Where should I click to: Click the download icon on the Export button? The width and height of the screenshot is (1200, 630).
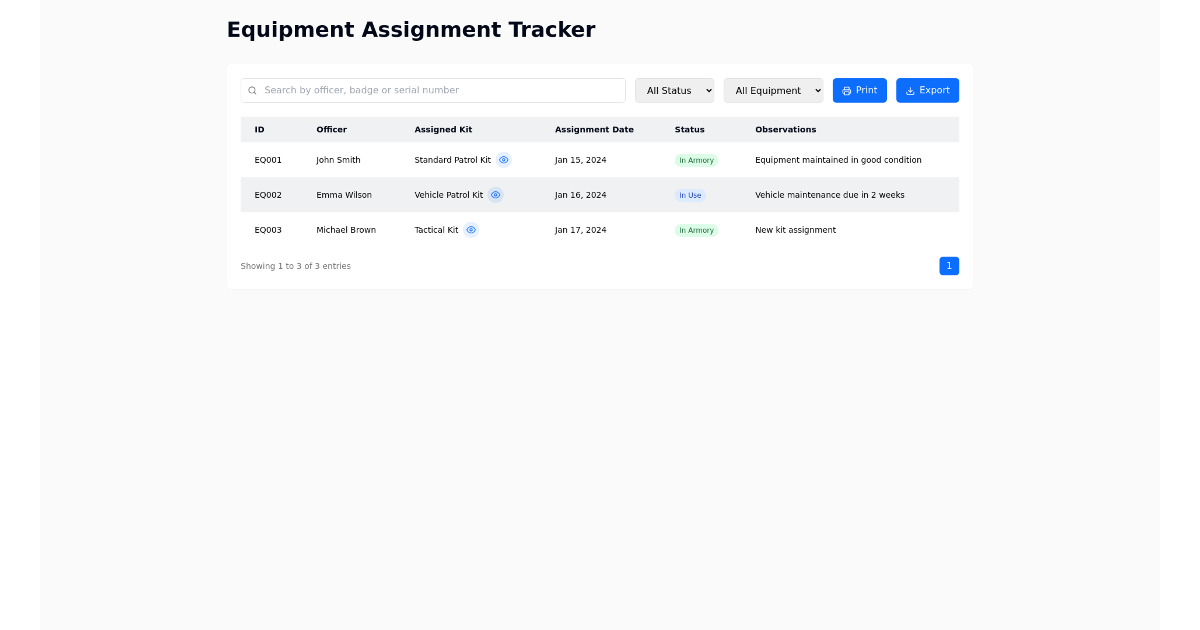click(909, 90)
